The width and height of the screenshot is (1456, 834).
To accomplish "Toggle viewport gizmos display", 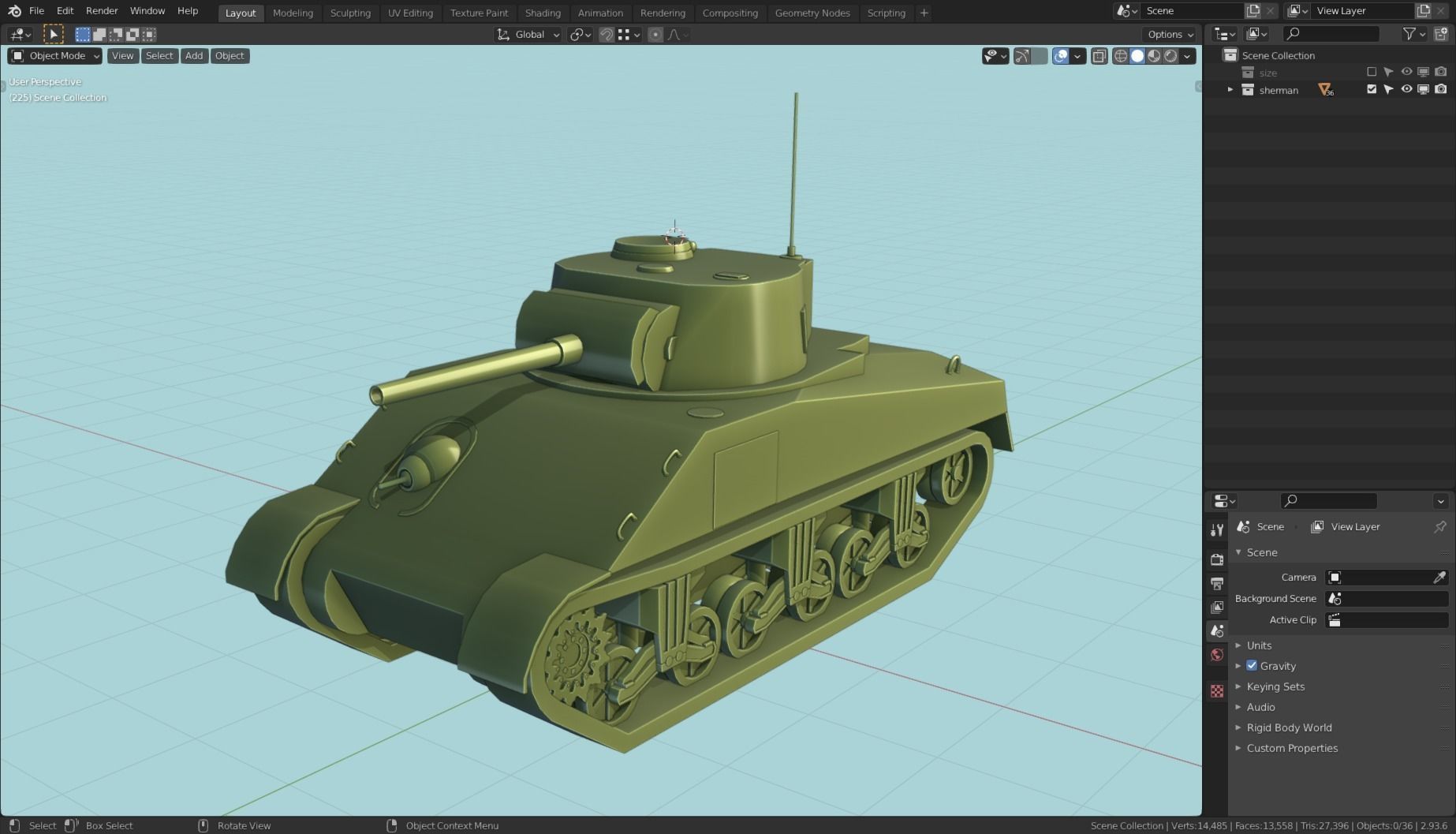I will pyautogui.click(x=1022, y=56).
